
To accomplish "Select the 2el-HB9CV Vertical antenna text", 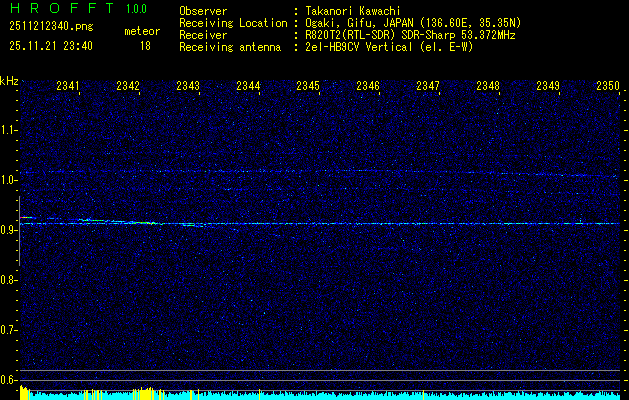I will (x=388, y=46).
